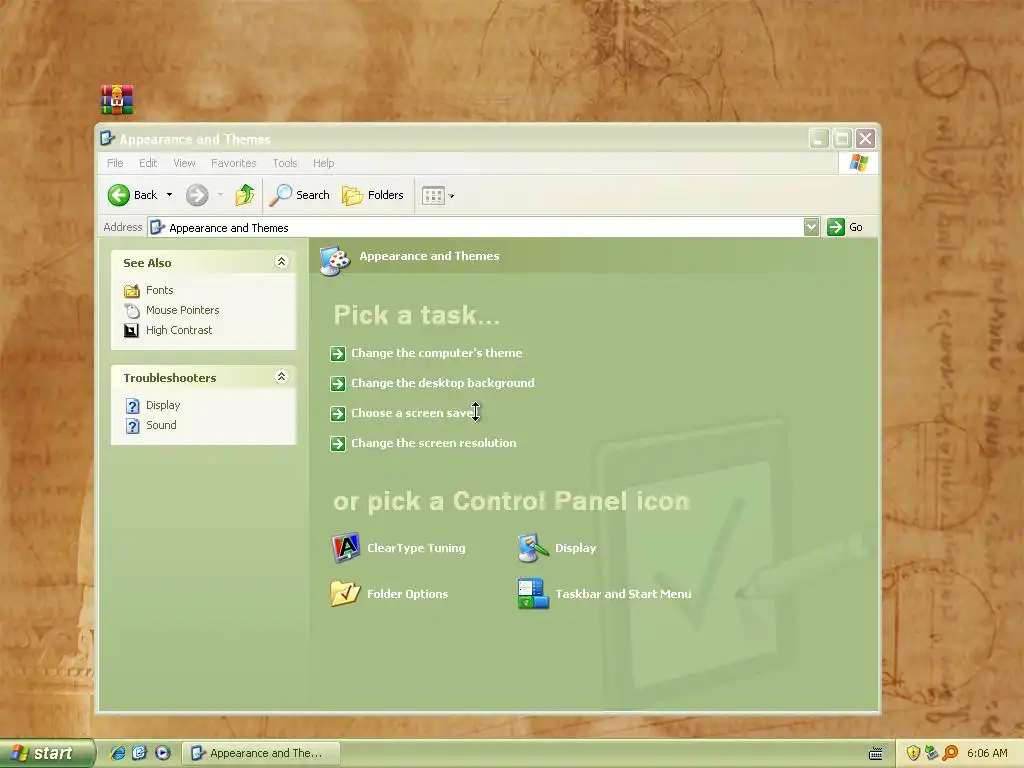Click arrow icon beside Change the computer's theme
Screen dimensions: 1024x768
[x=338, y=354]
